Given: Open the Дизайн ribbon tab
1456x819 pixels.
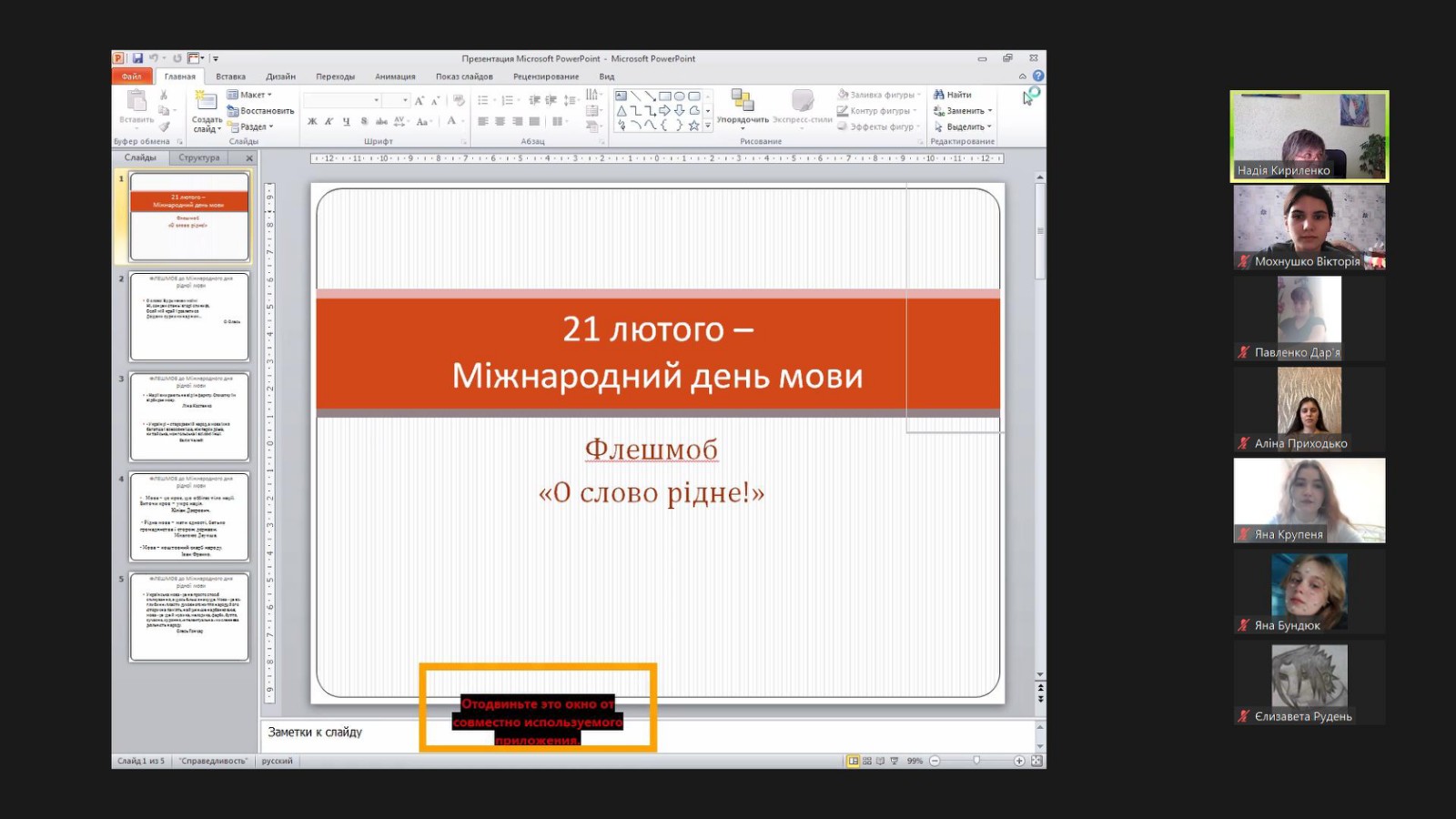Looking at the screenshot, I should [280, 76].
